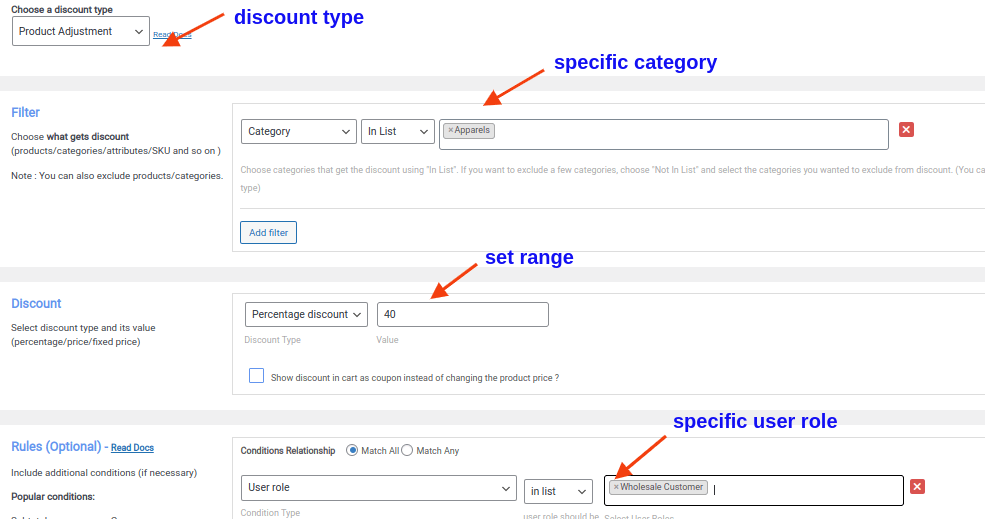Open the Percentage discount type dropdown
This screenshot has height=519, width=985.
[306, 314]
